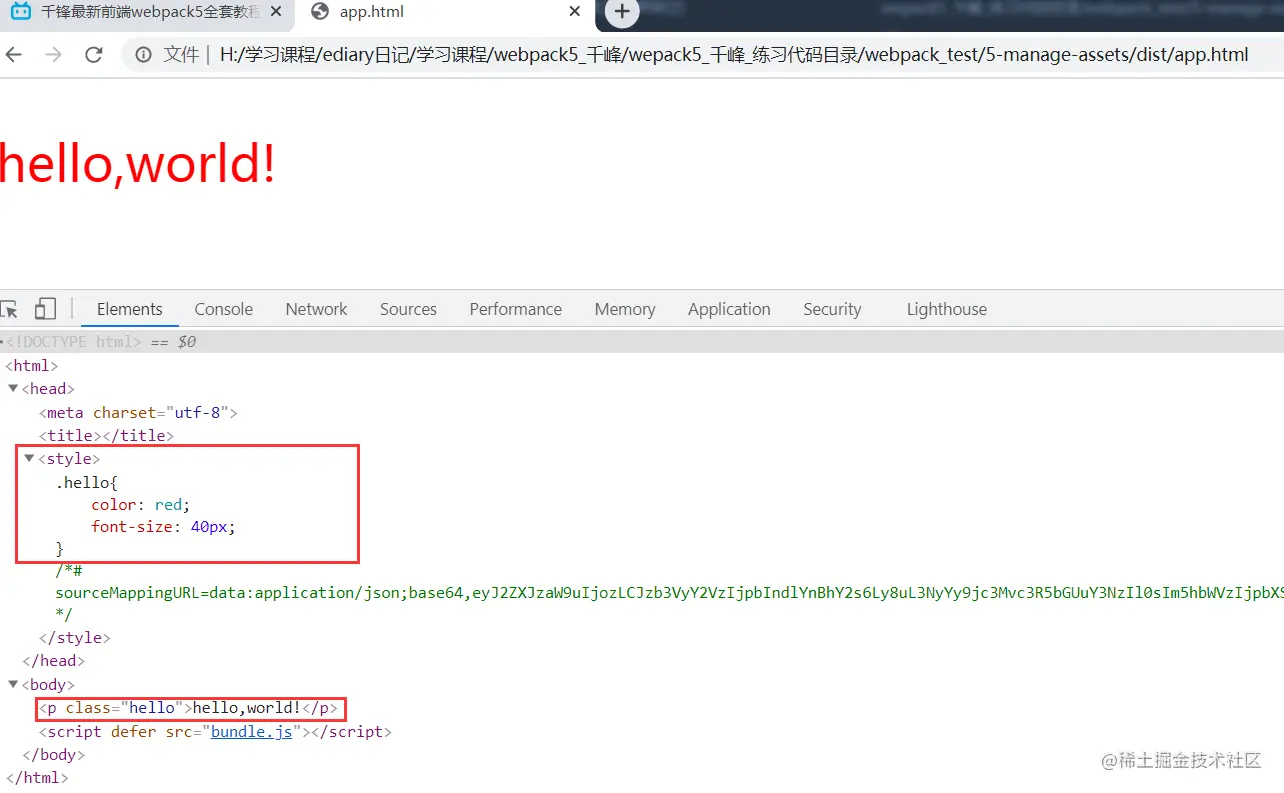The image size is (1284, 793).
Task: Click the address bar file URL
Action: click(x=734, y=55)
